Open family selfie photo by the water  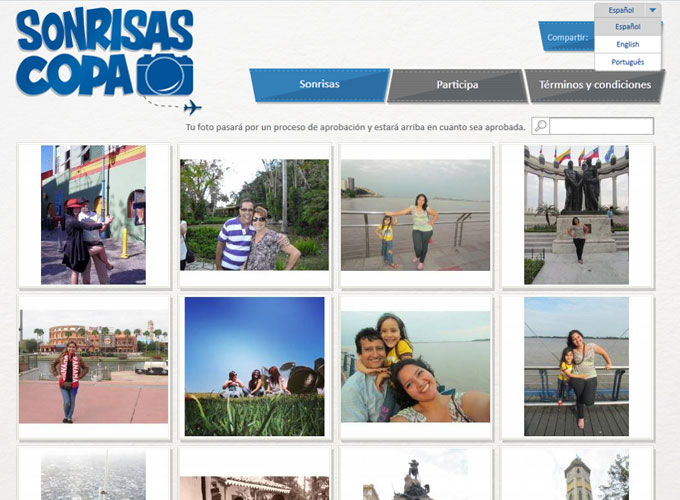point(415,366)
